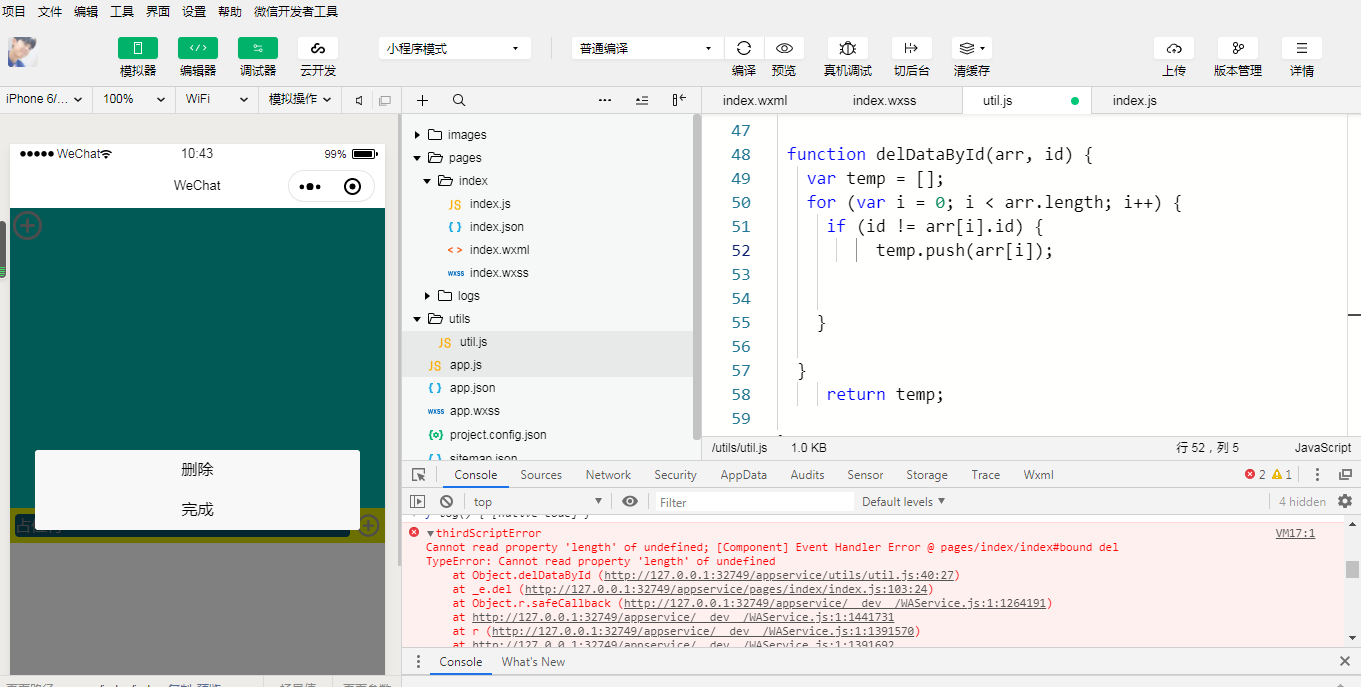Switch to the Sources devtools tab
The height and width of the screenshot is (687, 1361).
coord(541,475)
